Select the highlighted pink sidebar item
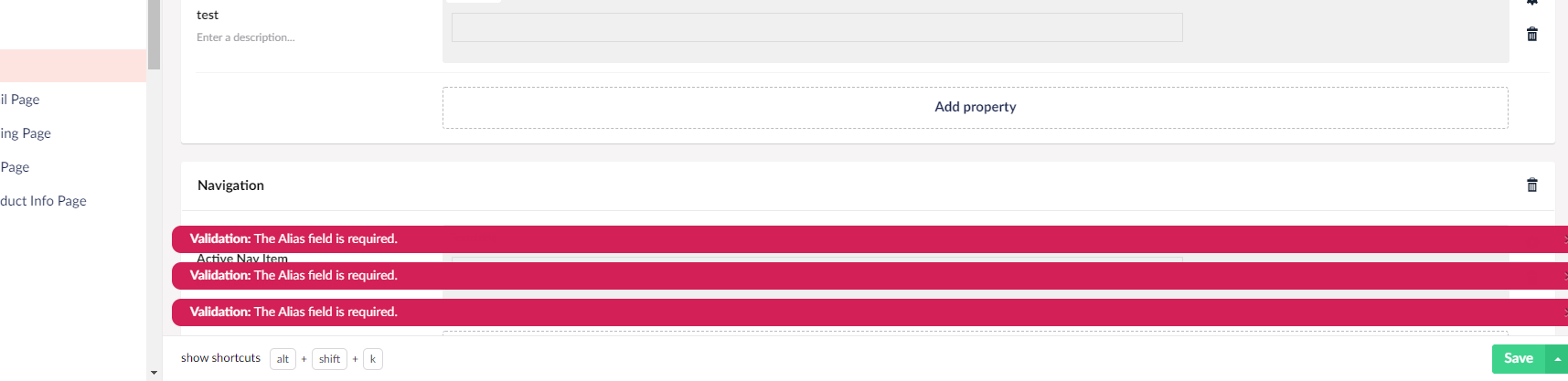Screen dimensions: 1568x381 (x=73, y=66)
